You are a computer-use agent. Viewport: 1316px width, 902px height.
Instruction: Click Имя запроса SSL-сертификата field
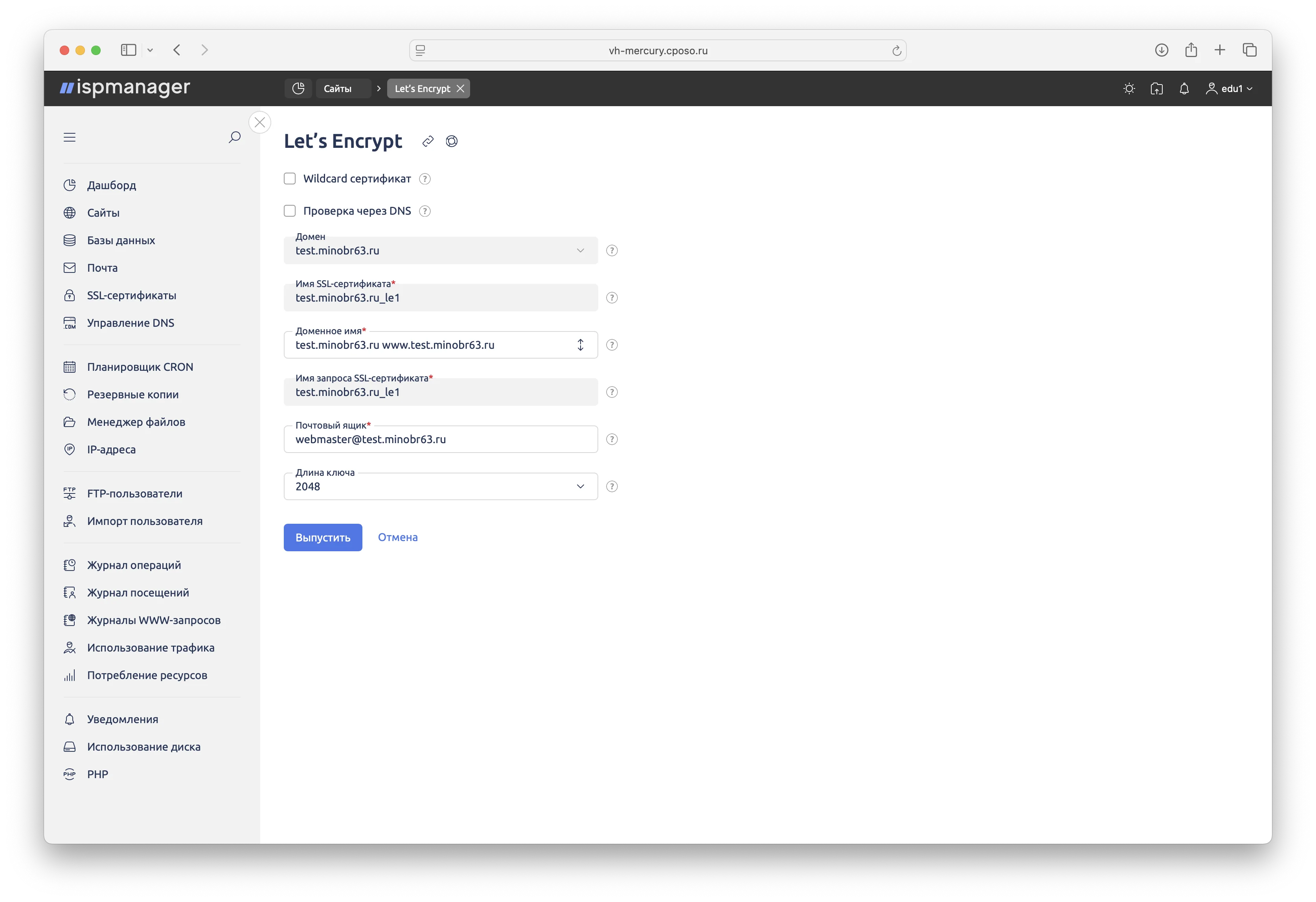441,392
